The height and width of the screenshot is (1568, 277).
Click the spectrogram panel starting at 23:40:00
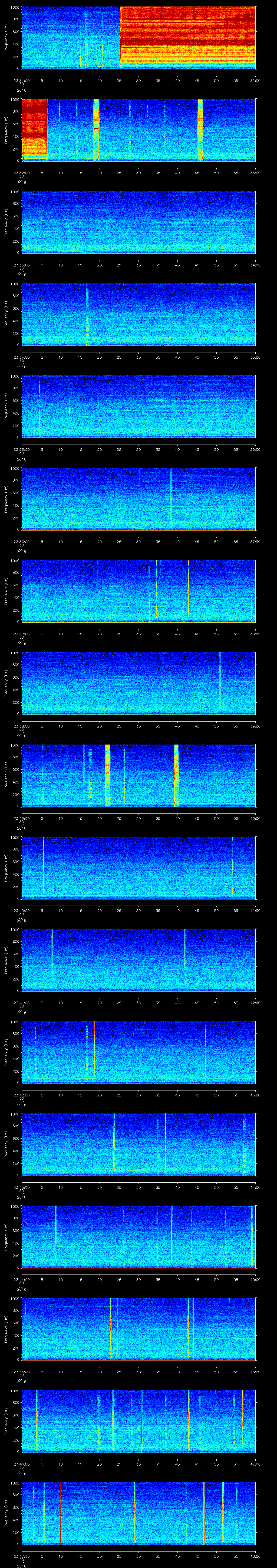138,868
